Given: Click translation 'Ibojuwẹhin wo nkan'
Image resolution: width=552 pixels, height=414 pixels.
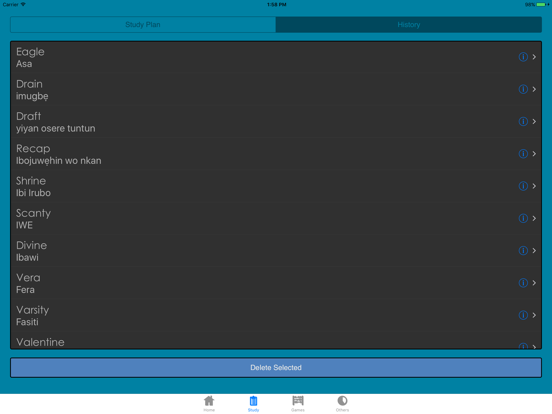Looking at the screenshot, I should pyautogui.click(x=59, y=161).
